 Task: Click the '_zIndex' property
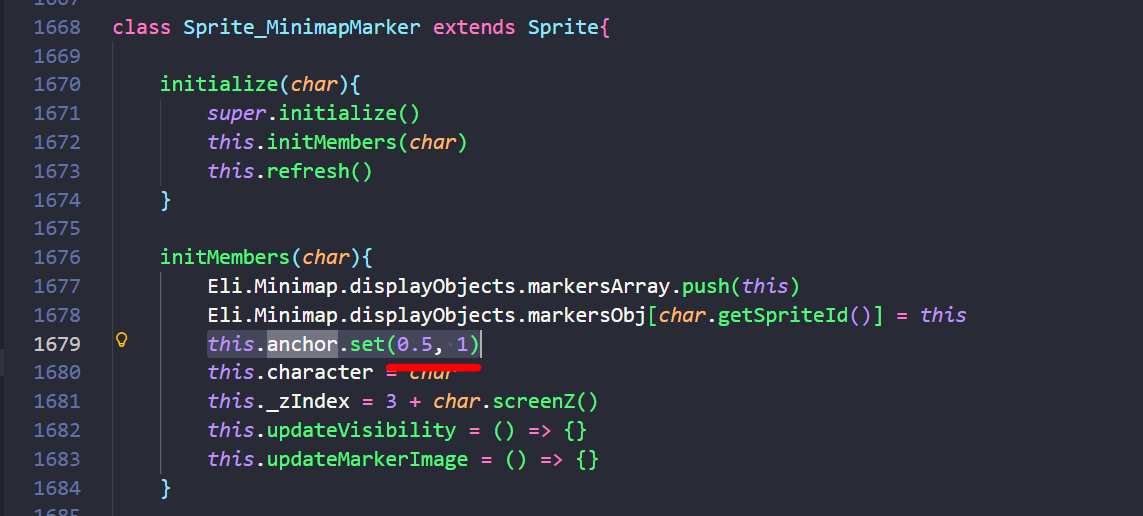[x=308, y=402]
